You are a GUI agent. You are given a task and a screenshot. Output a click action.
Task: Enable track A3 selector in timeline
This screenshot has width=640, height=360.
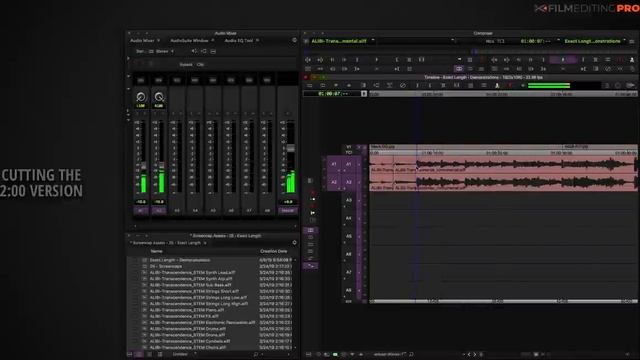click(x=349, y=200)
